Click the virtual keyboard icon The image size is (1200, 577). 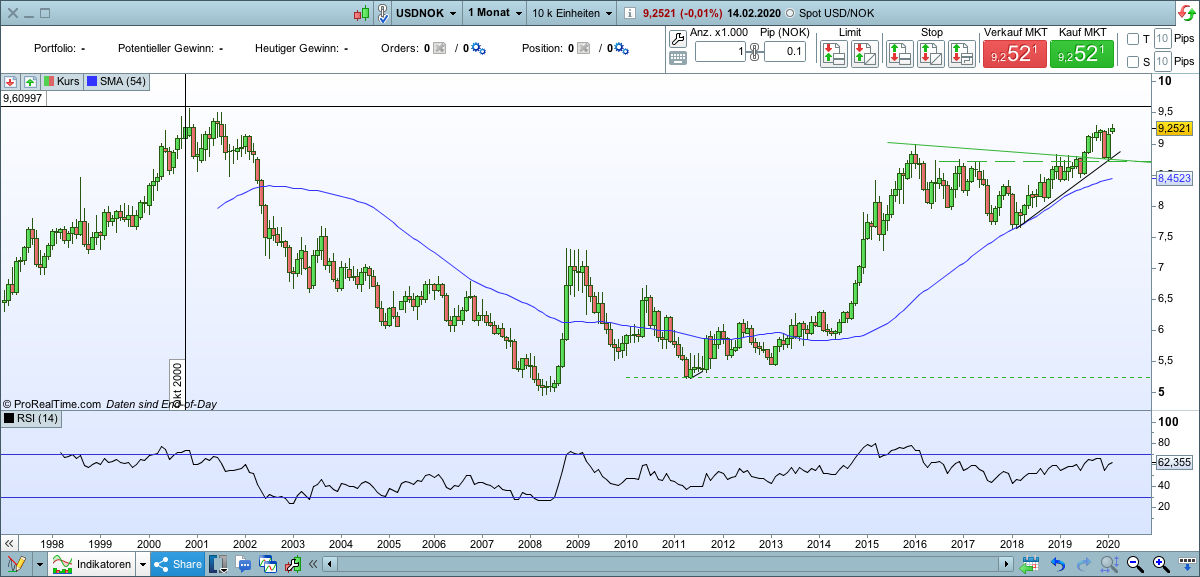coord(678,57)
